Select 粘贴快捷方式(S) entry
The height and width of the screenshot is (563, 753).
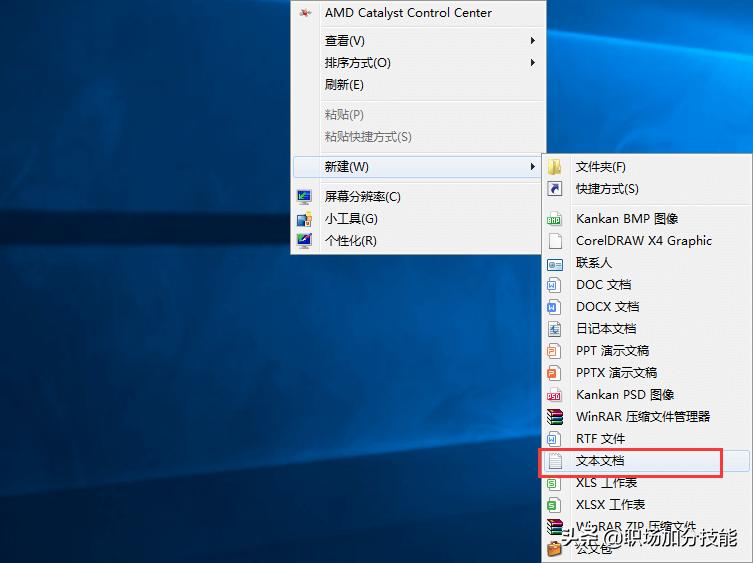pos(418,137)
